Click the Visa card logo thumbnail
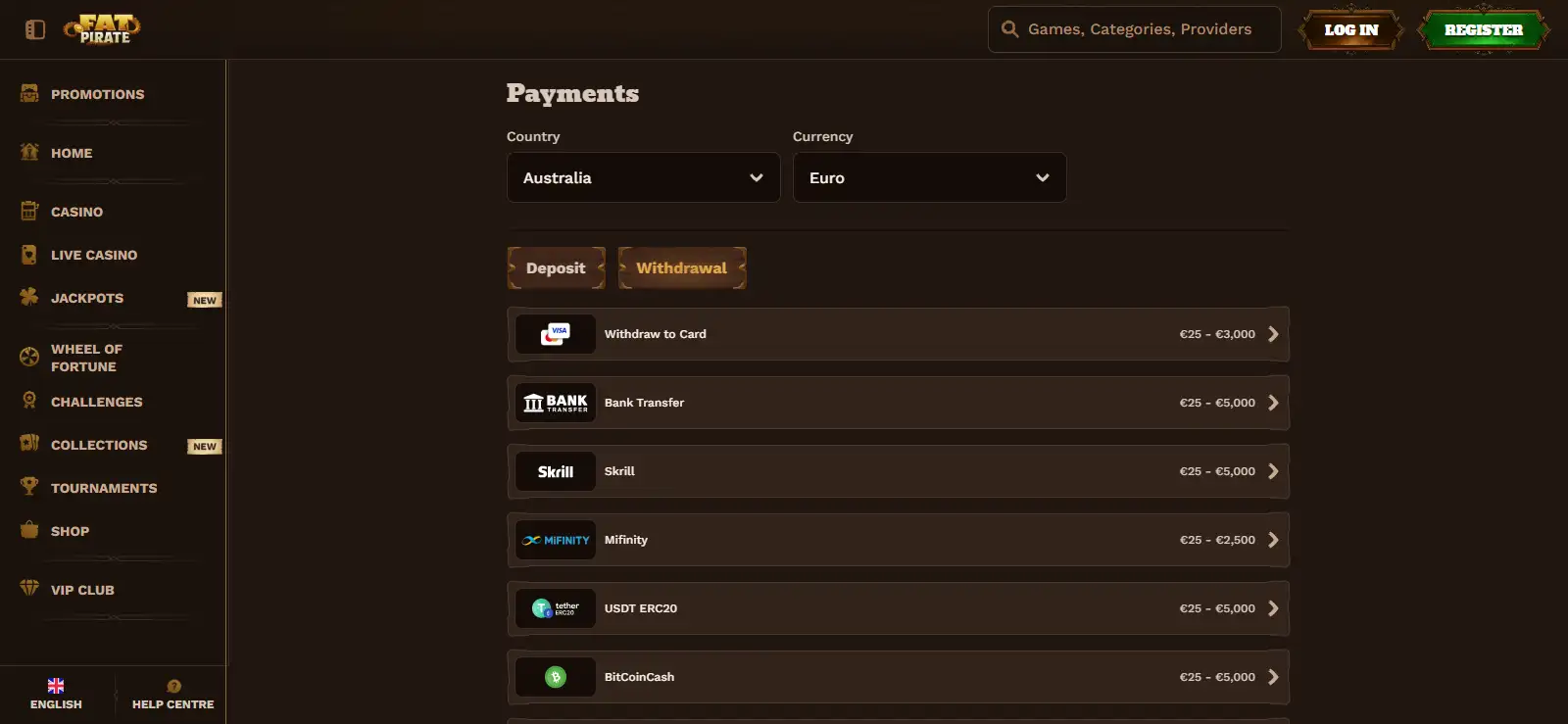 point(556,334)
